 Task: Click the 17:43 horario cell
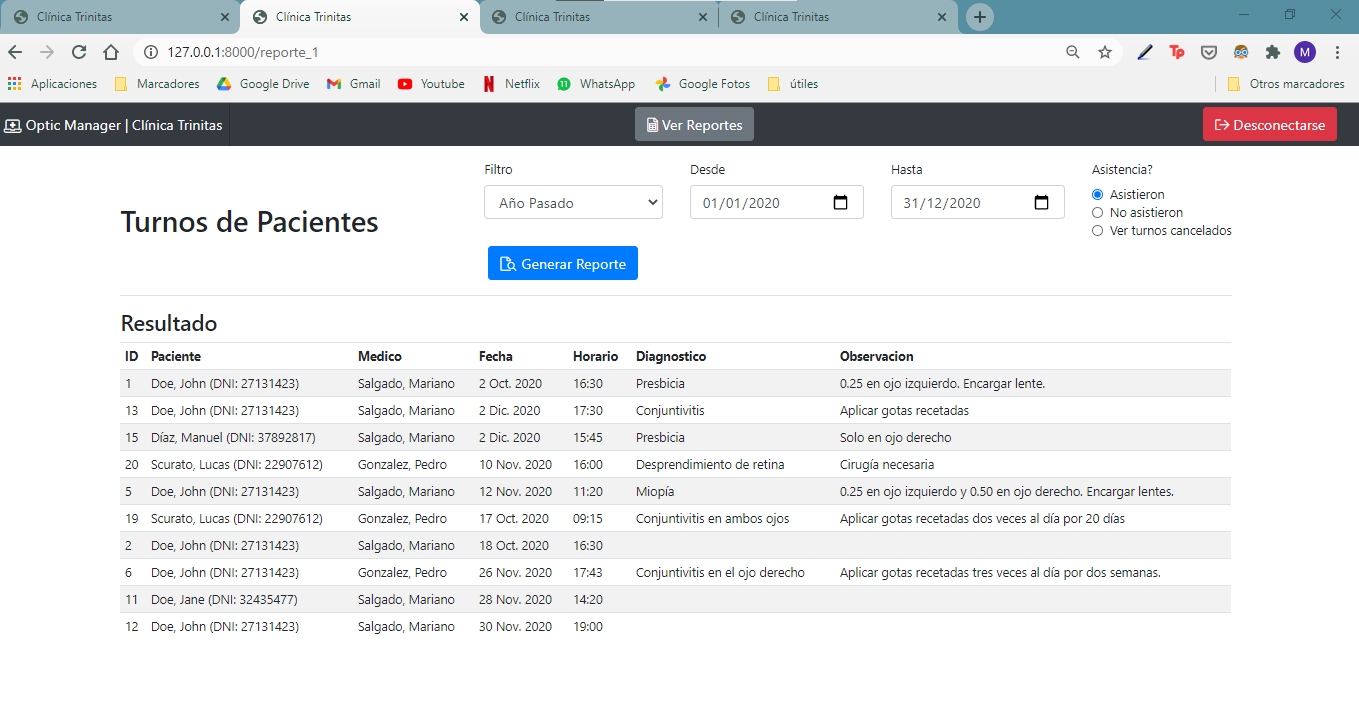[x=588, y=572]
